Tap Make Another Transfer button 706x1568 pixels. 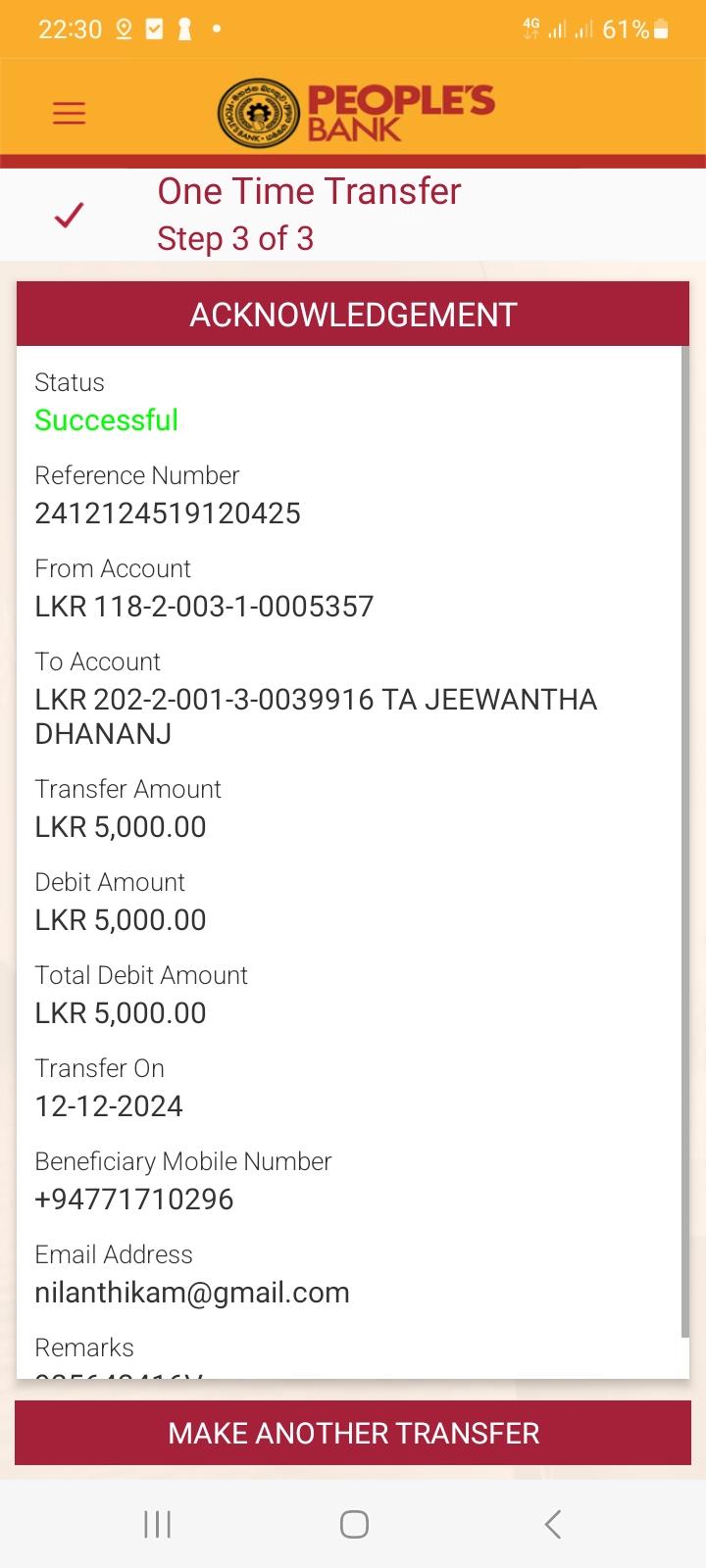click(353, 1433)
